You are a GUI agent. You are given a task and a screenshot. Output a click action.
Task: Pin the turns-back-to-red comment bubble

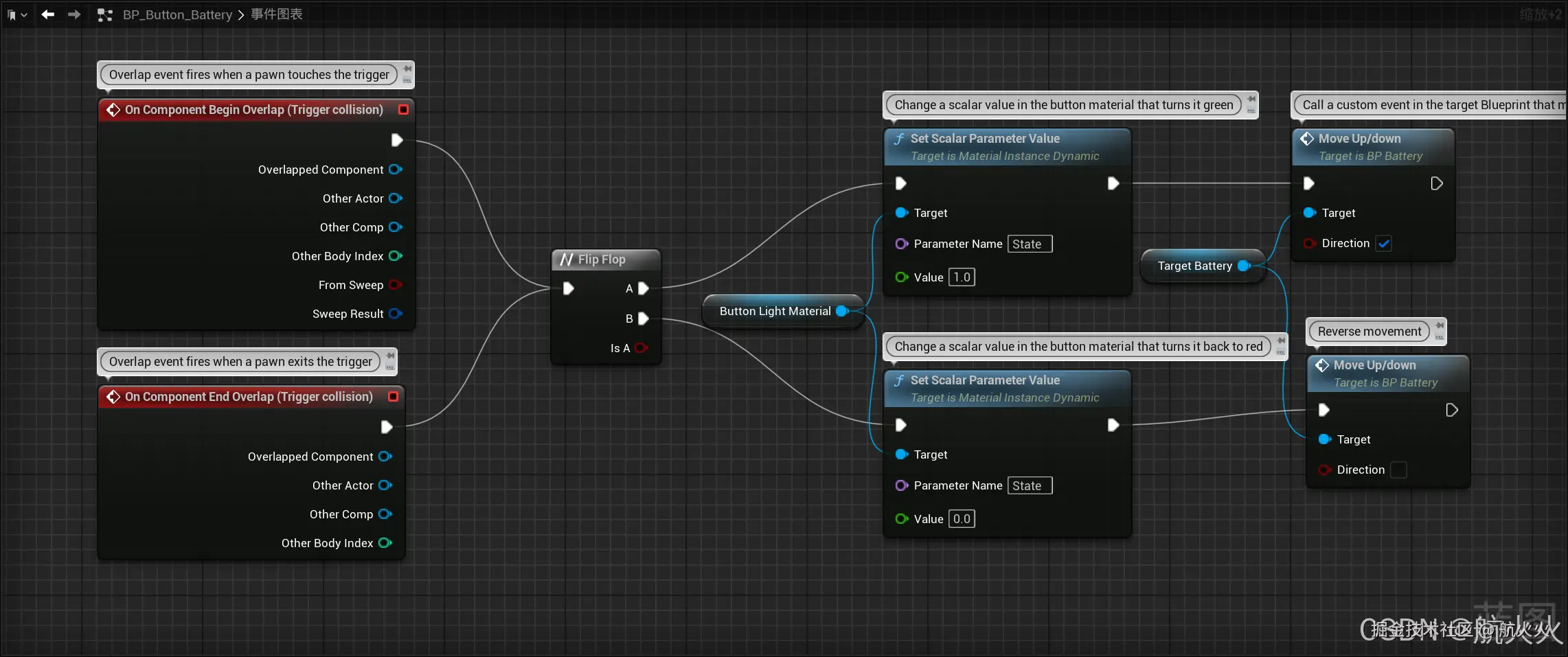click(x=1280, y=341)
